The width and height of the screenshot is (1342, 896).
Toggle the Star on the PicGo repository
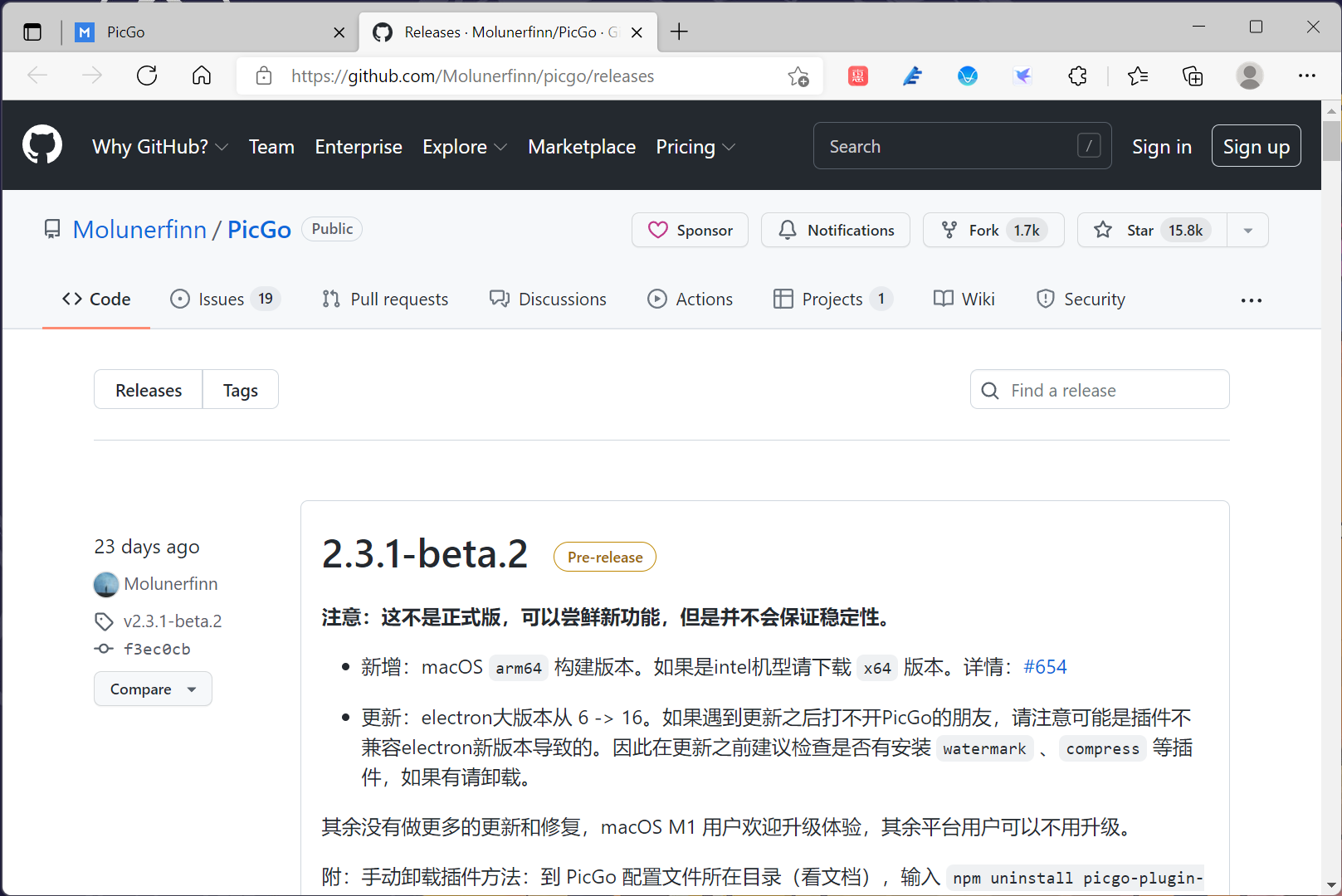[x=1150, y=230]
